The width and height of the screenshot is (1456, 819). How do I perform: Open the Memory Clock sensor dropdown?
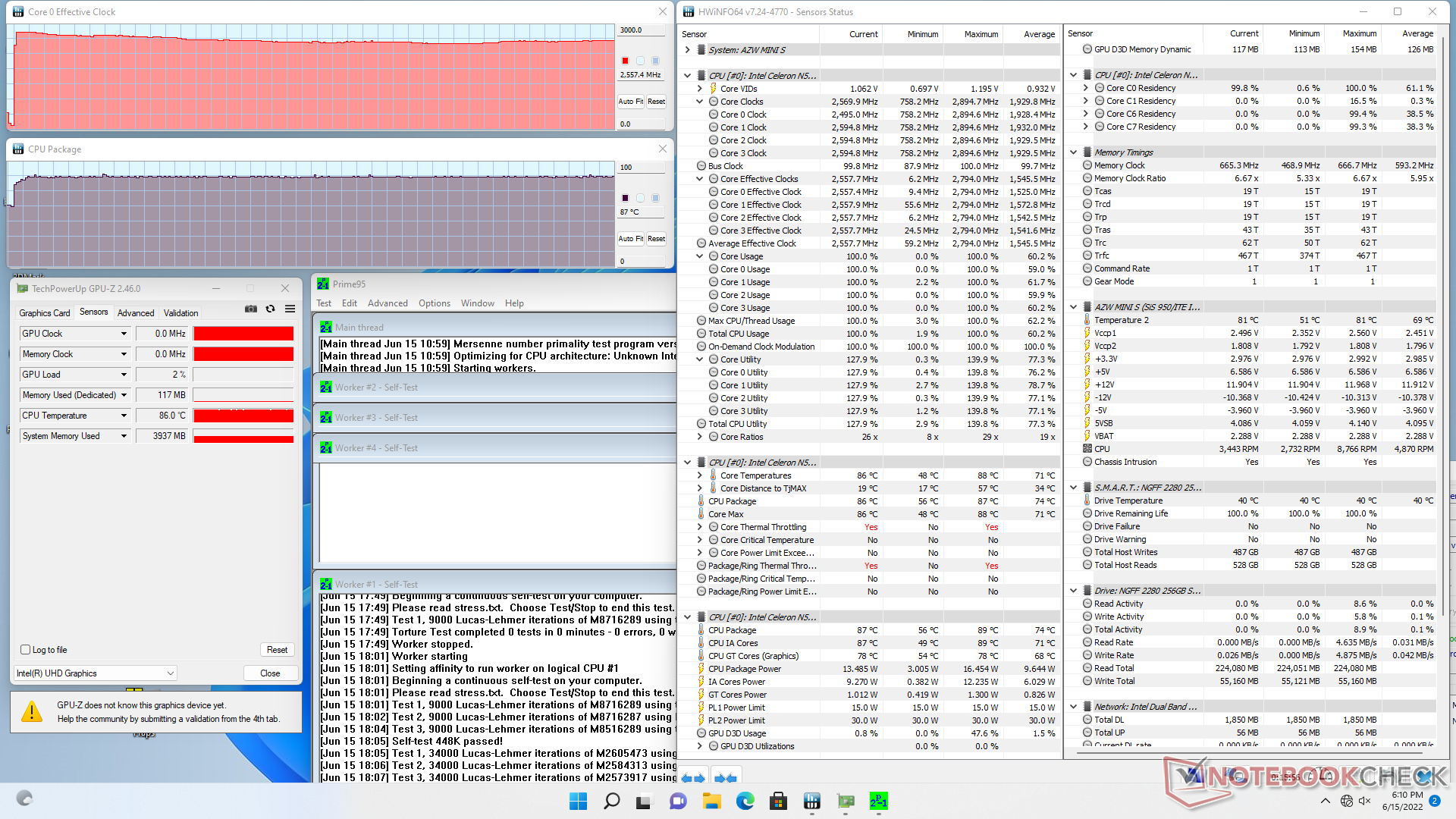pos(124,354)
